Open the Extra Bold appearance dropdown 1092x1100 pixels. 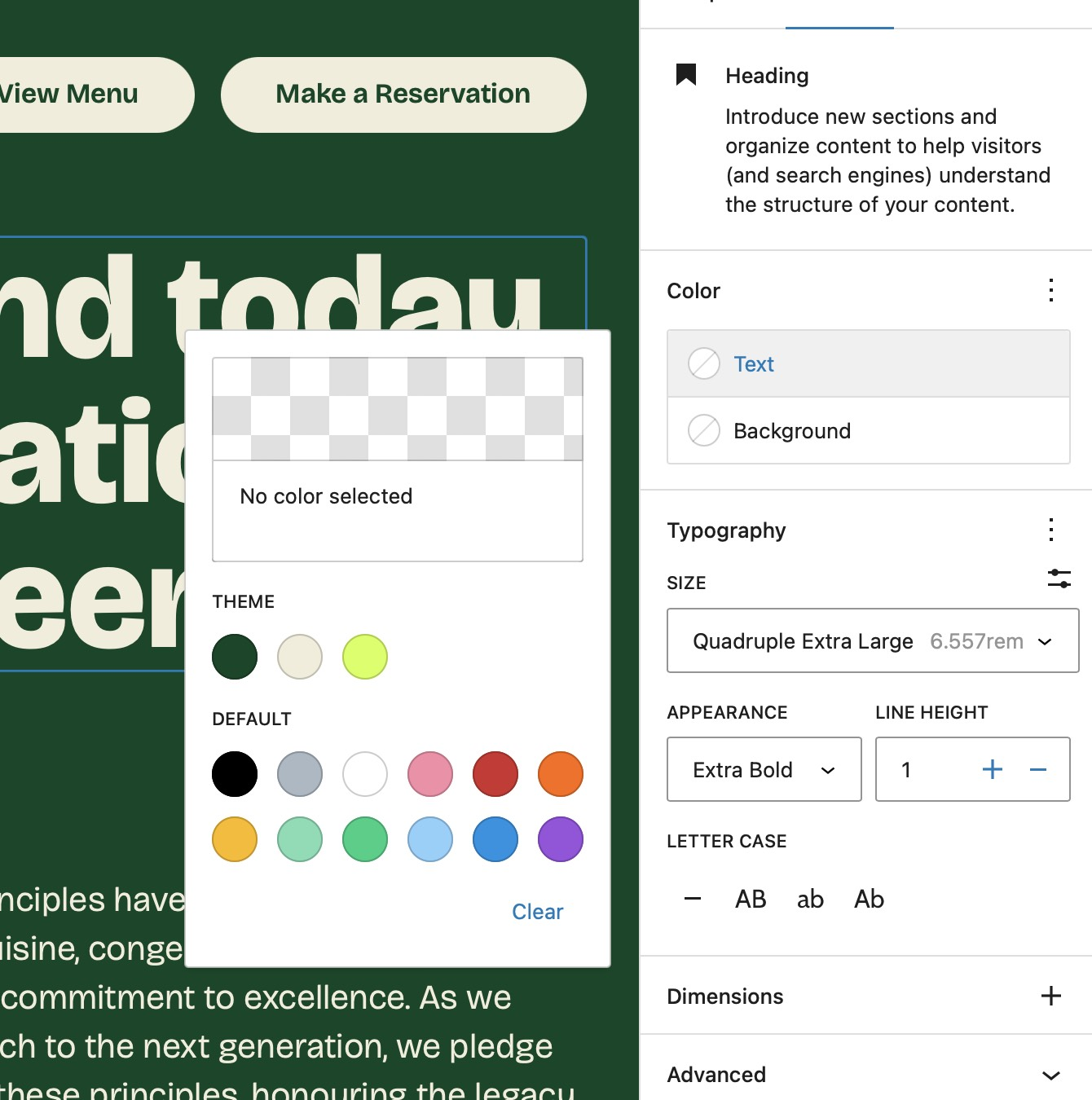[764, 769]
